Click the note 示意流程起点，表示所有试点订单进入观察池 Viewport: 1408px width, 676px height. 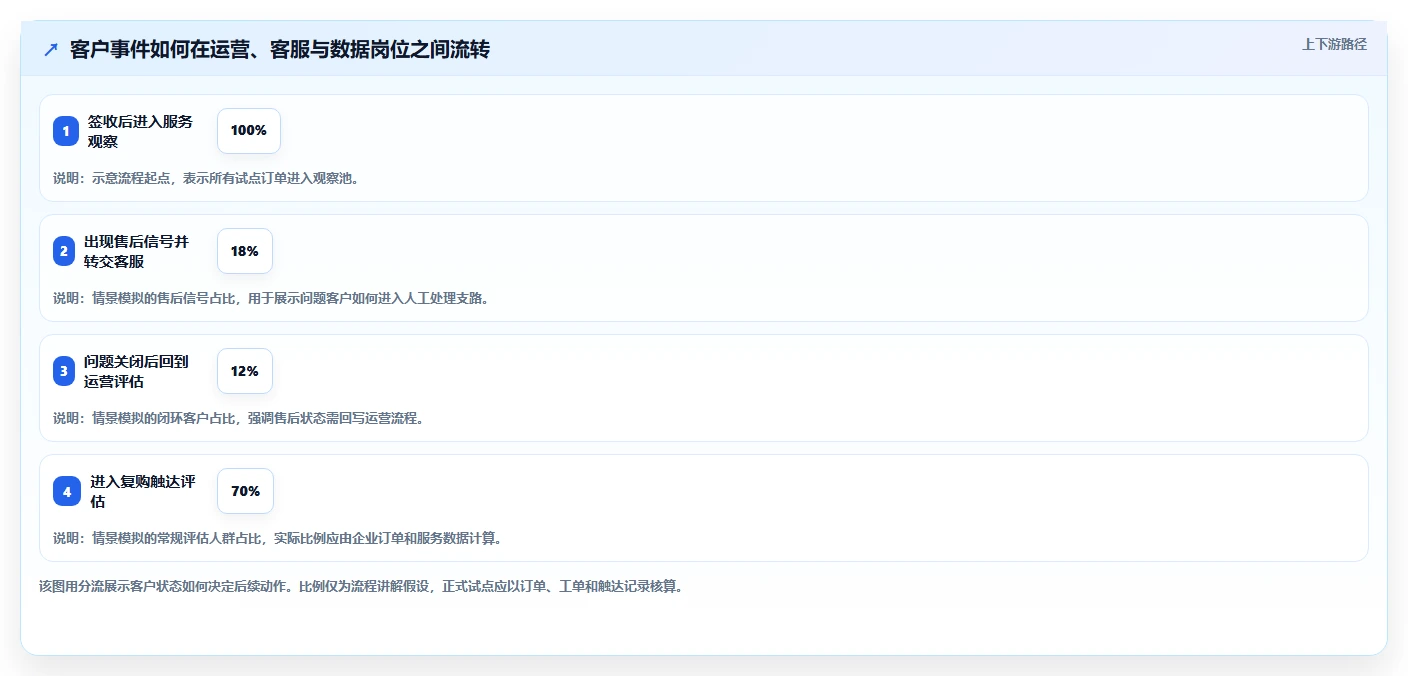pyautogui.click(x=206, y=178)
